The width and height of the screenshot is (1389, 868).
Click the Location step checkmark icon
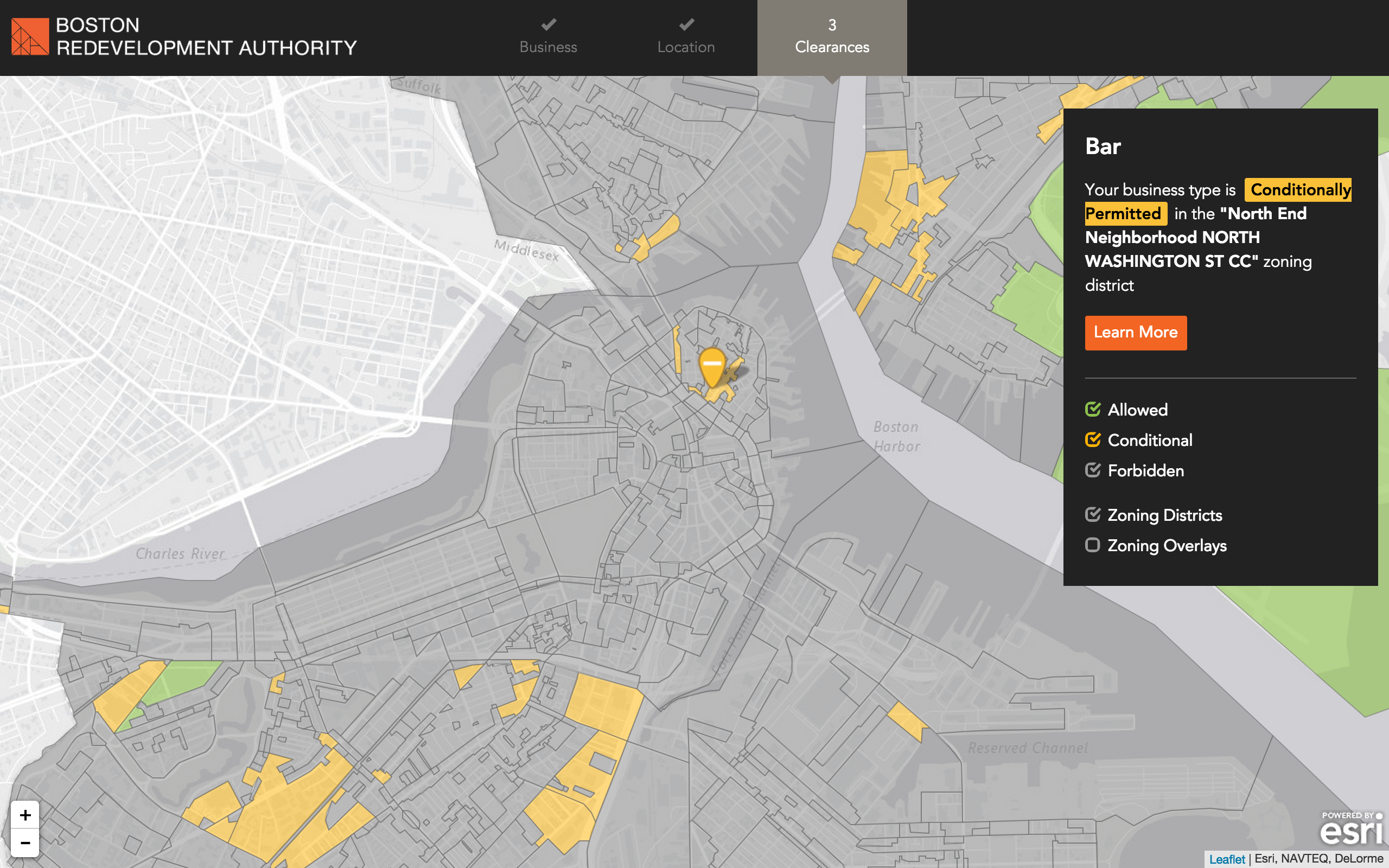coord(686,25)
